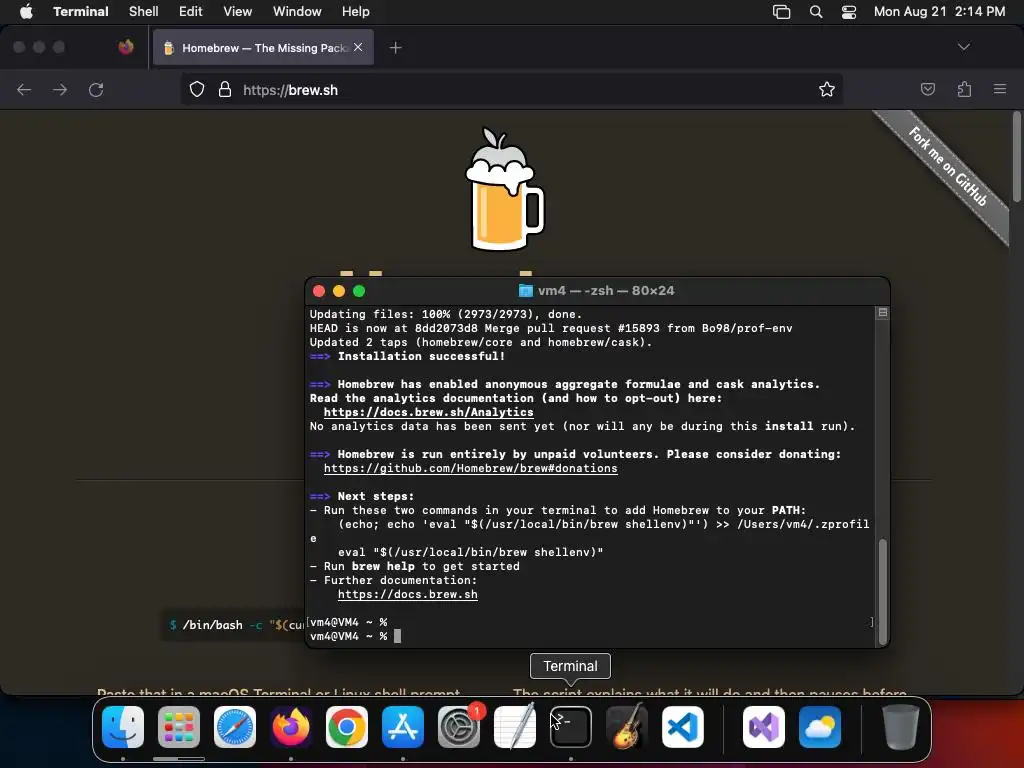Screen dimensions: 1024x768
Task: Launch Google Chrome from the Dock
Action: click(347, 727)
